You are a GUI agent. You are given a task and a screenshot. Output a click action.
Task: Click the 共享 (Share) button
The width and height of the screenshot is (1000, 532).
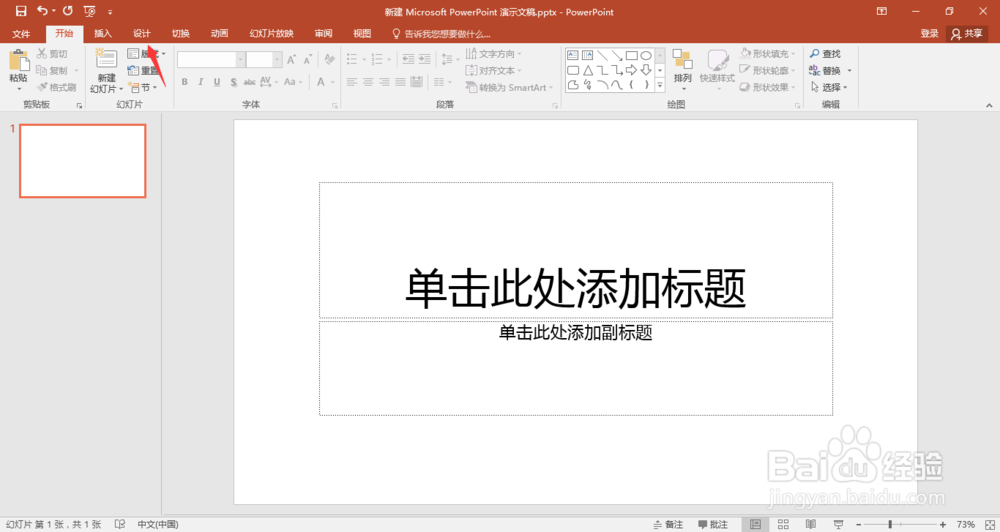click(x=967, y=34)
